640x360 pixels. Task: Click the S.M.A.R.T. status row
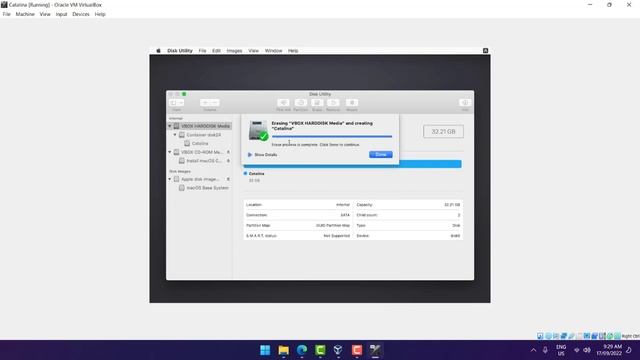298,236
